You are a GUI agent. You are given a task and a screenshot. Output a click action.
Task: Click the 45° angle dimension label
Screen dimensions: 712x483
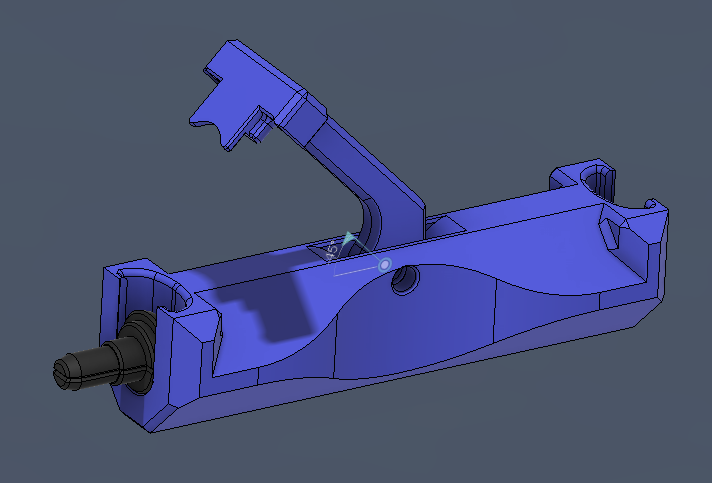coord(333,251)
